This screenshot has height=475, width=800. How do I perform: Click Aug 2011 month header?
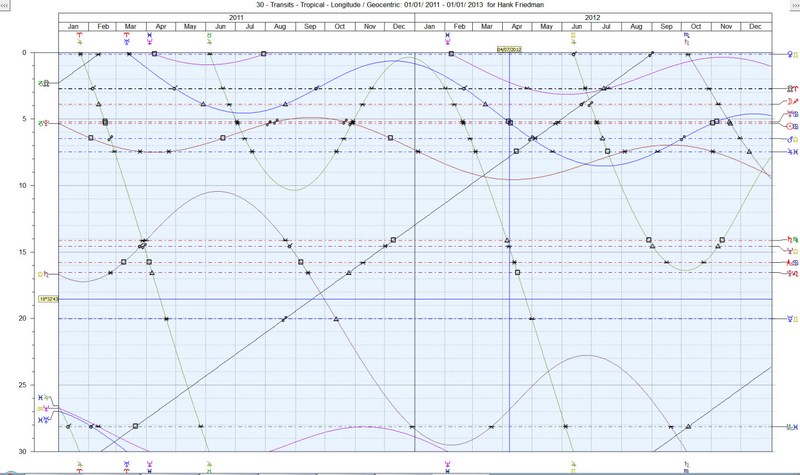(x=279, y=28)
